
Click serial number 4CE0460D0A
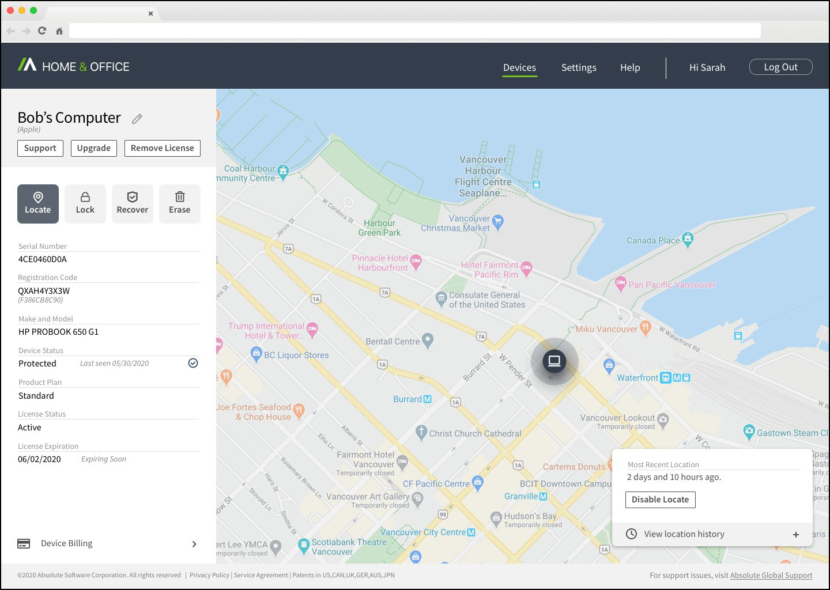point(42,259)
